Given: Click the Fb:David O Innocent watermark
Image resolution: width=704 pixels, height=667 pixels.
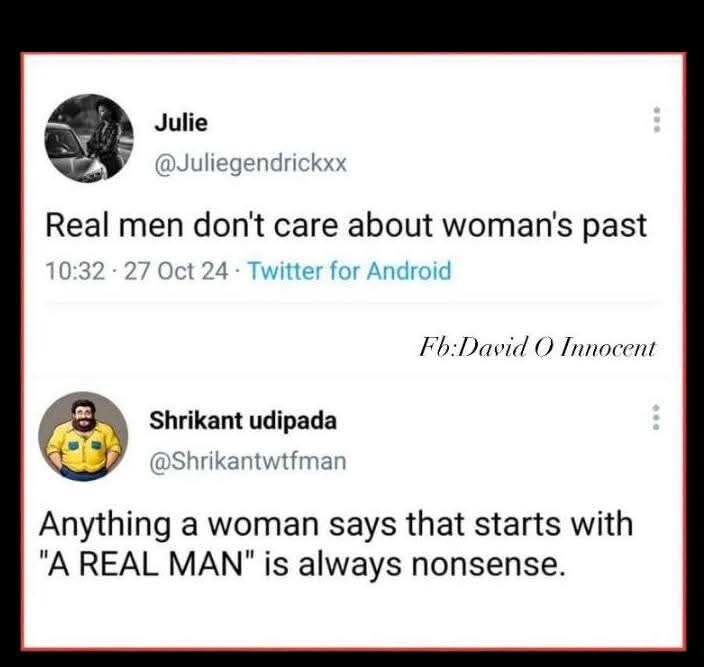Looking at the screenshot, I should tap(537, 348).
